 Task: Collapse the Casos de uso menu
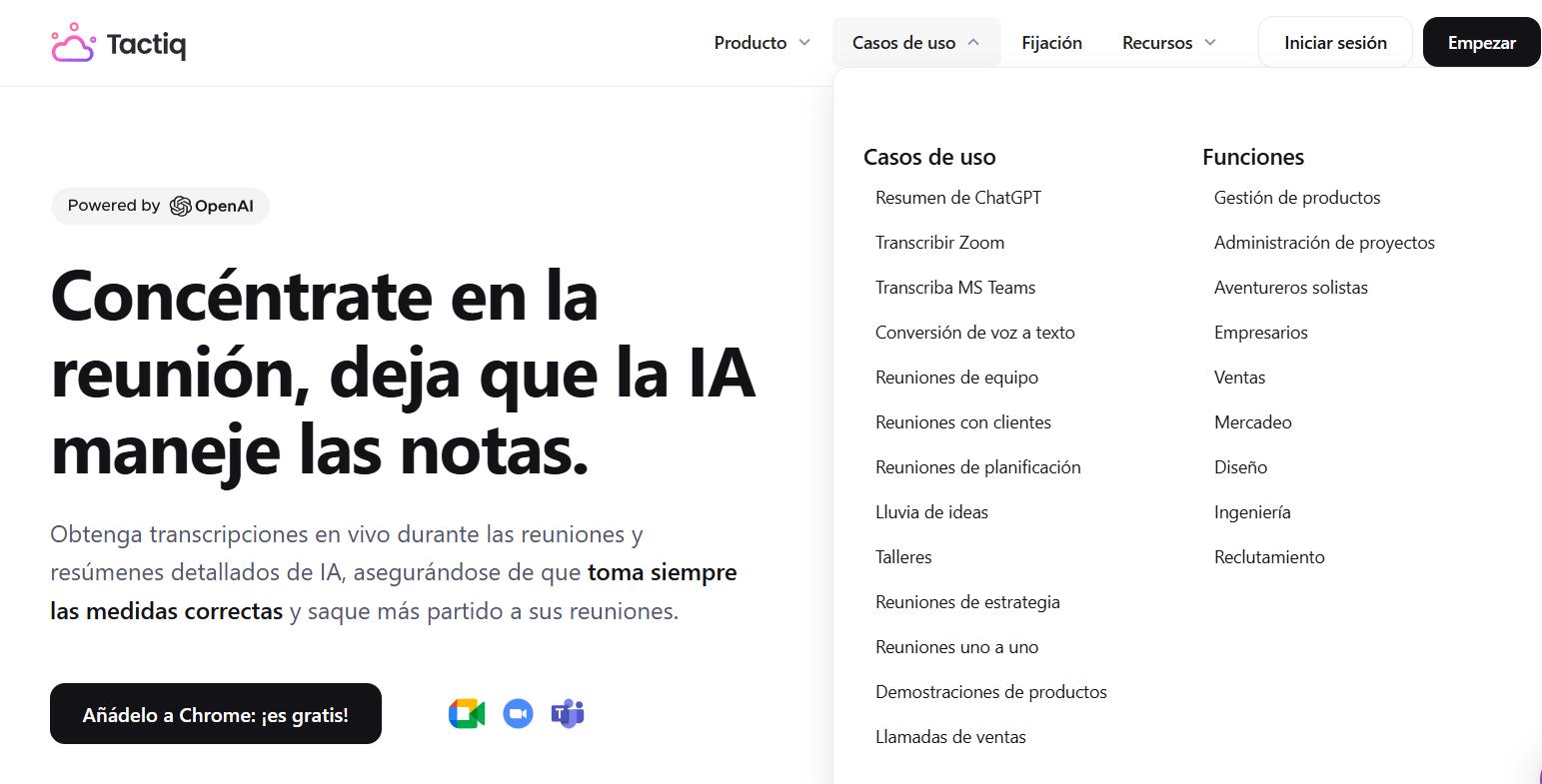pyautogui.click(x=916, y=43)
